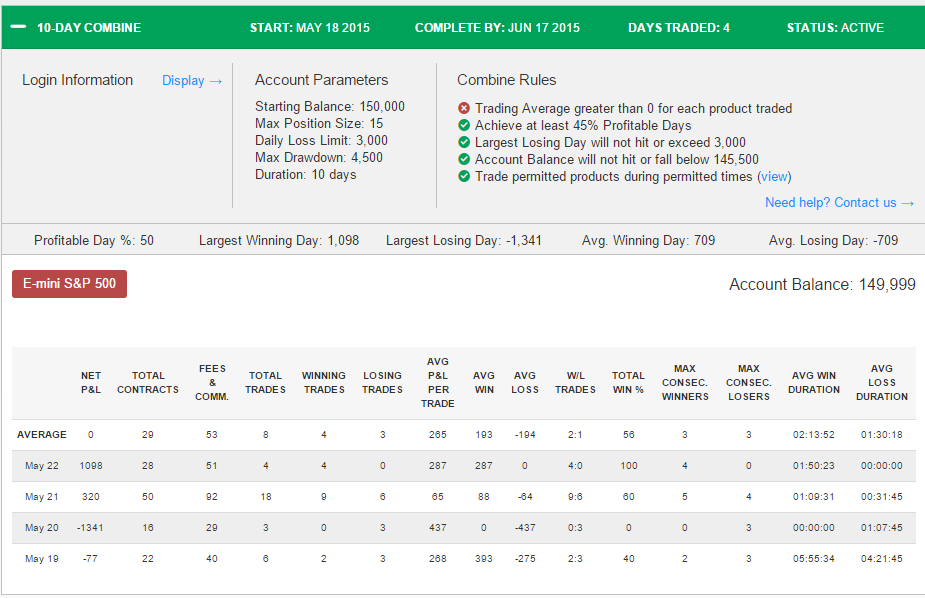Viewport: 925px width, 598px height.
Task: Click the DAYS TRADED: 4 header text
Action: pyautogui.click(x=679, y=28)
